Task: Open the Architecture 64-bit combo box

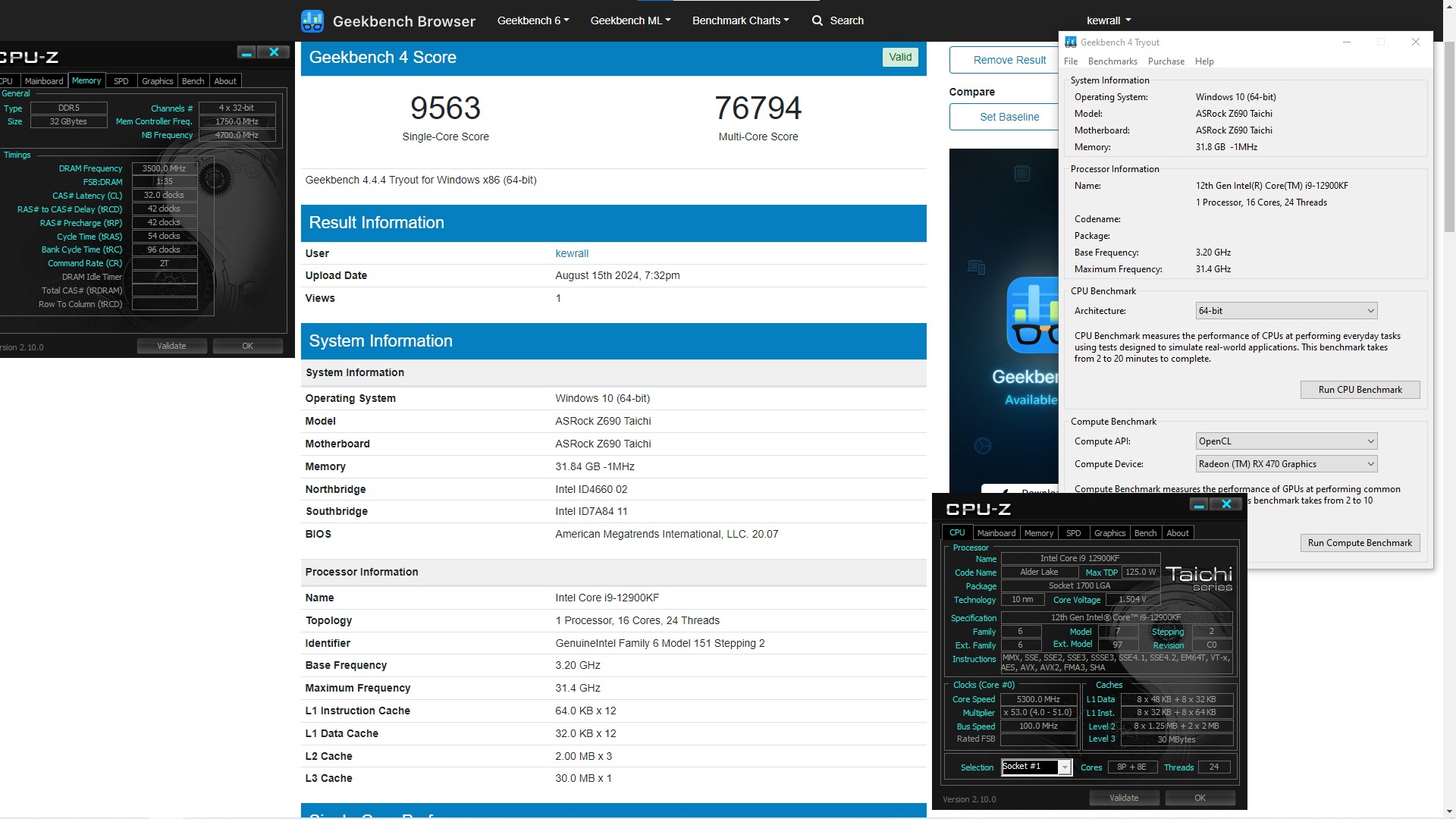Action: pos(1286,311)
